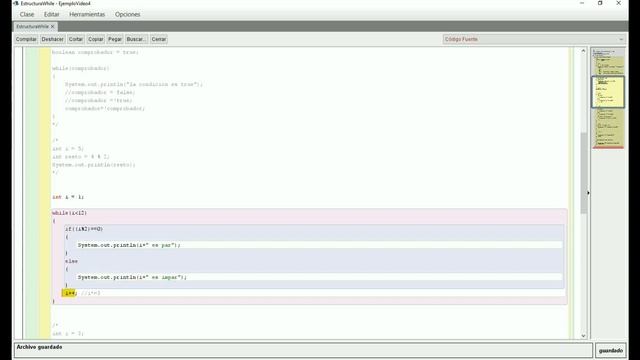
Task: Open the Clase menu
Action: [x=27, y=14]
